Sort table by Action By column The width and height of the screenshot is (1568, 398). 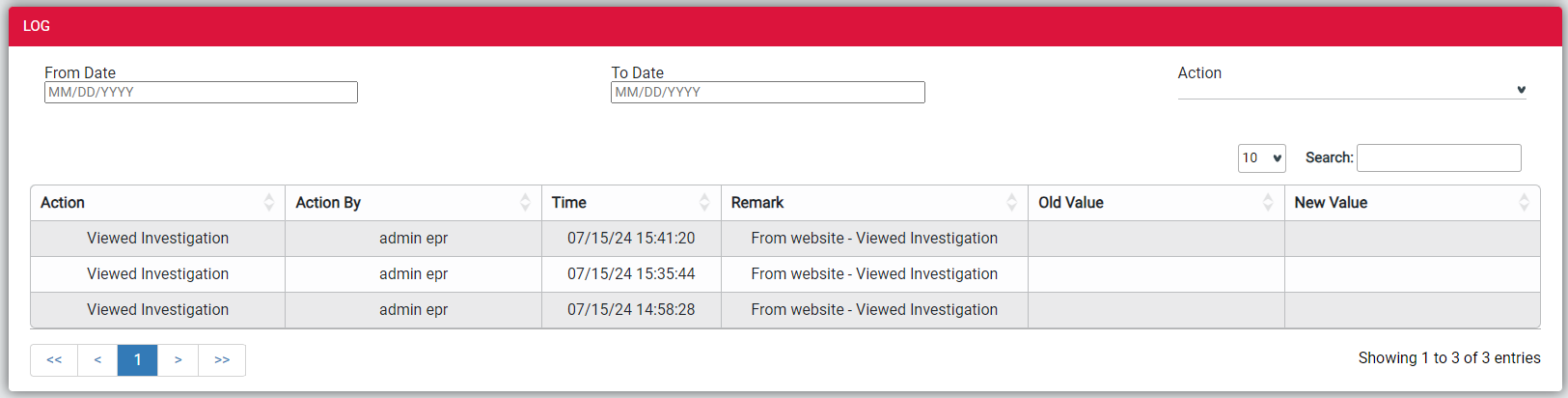pyautogui.click(x=413, y=203)
